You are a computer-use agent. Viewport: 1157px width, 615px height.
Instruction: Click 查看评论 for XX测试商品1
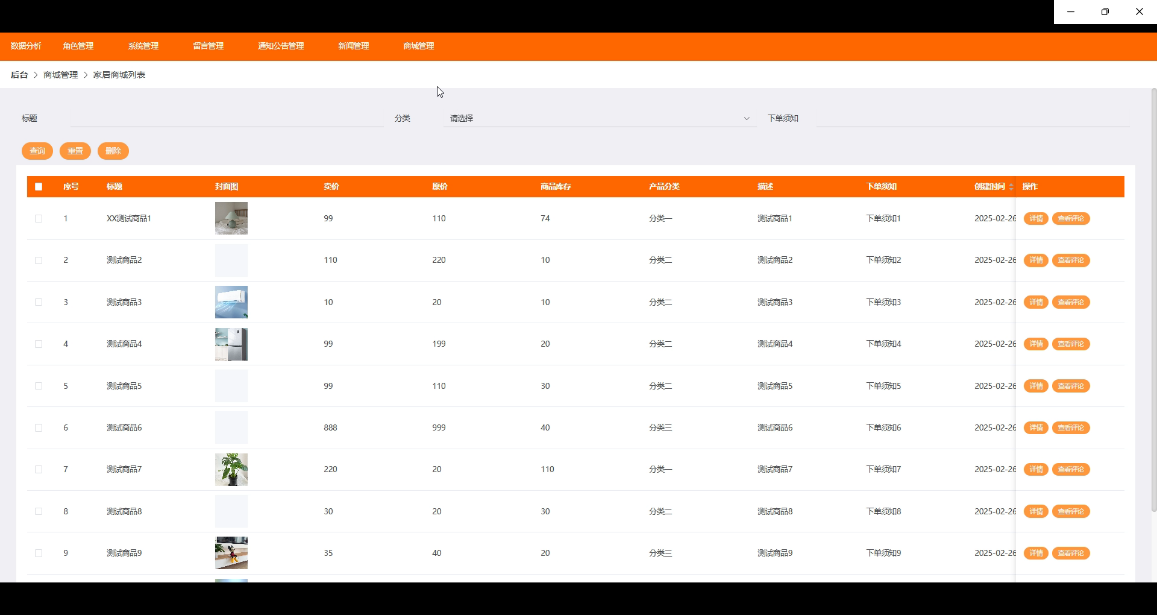click(1071, 219)
